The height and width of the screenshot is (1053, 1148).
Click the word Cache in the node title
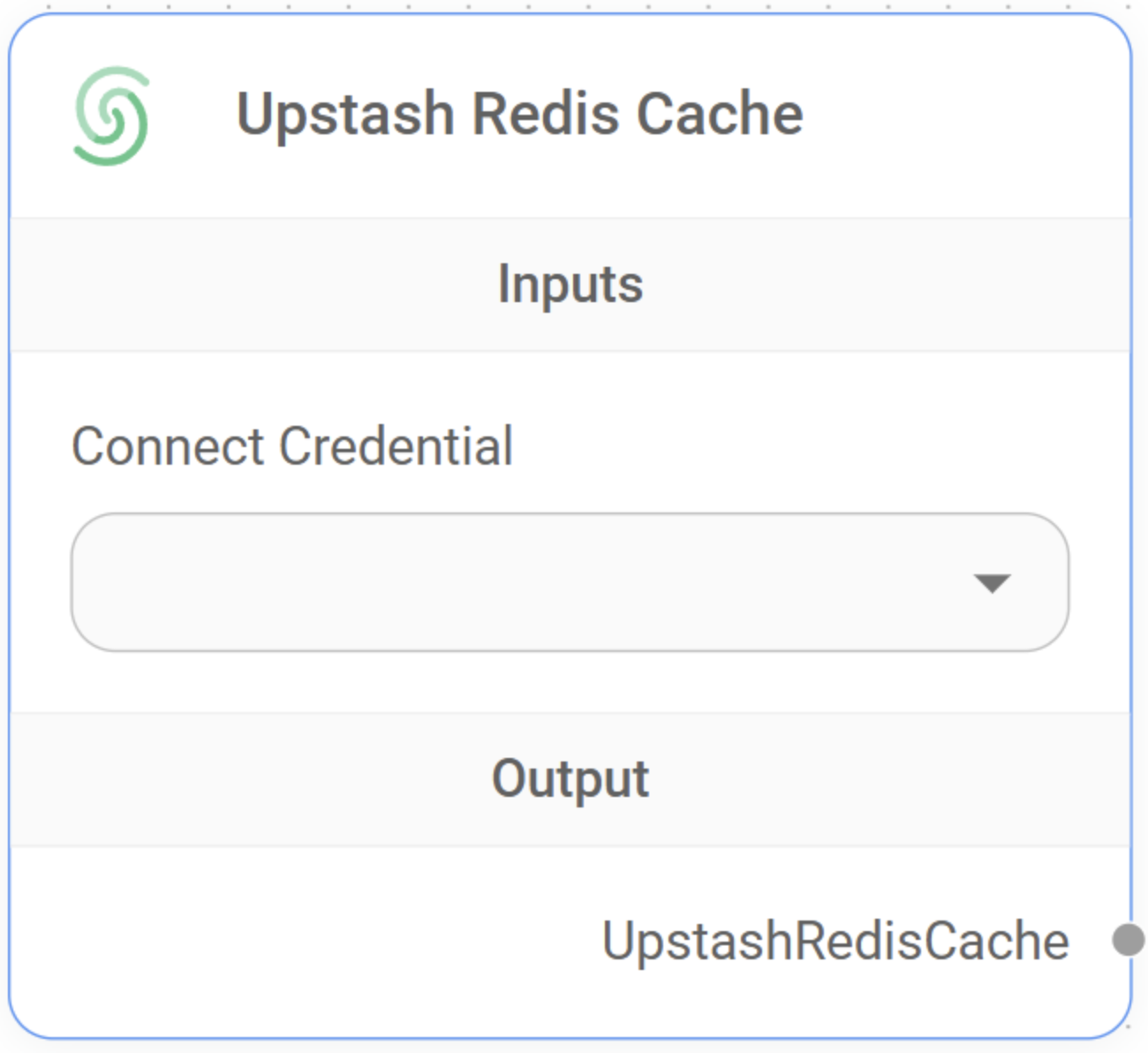pos(720,114)
